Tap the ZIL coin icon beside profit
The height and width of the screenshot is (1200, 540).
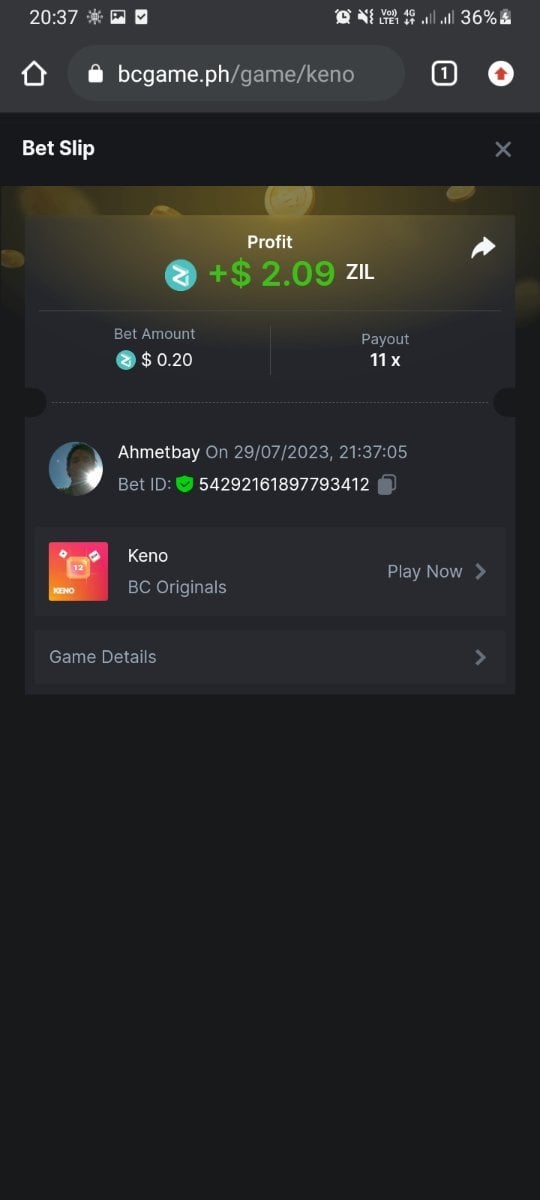181,274
